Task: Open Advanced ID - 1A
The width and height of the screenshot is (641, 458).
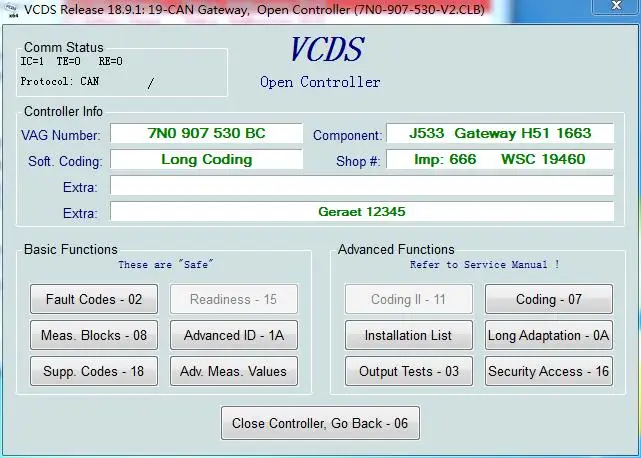Action: (234, 335)
